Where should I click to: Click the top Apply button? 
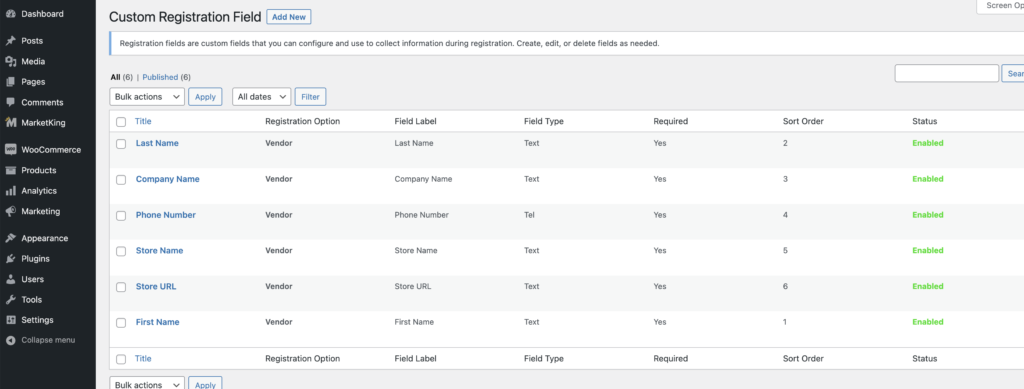[x=205, y=97]
